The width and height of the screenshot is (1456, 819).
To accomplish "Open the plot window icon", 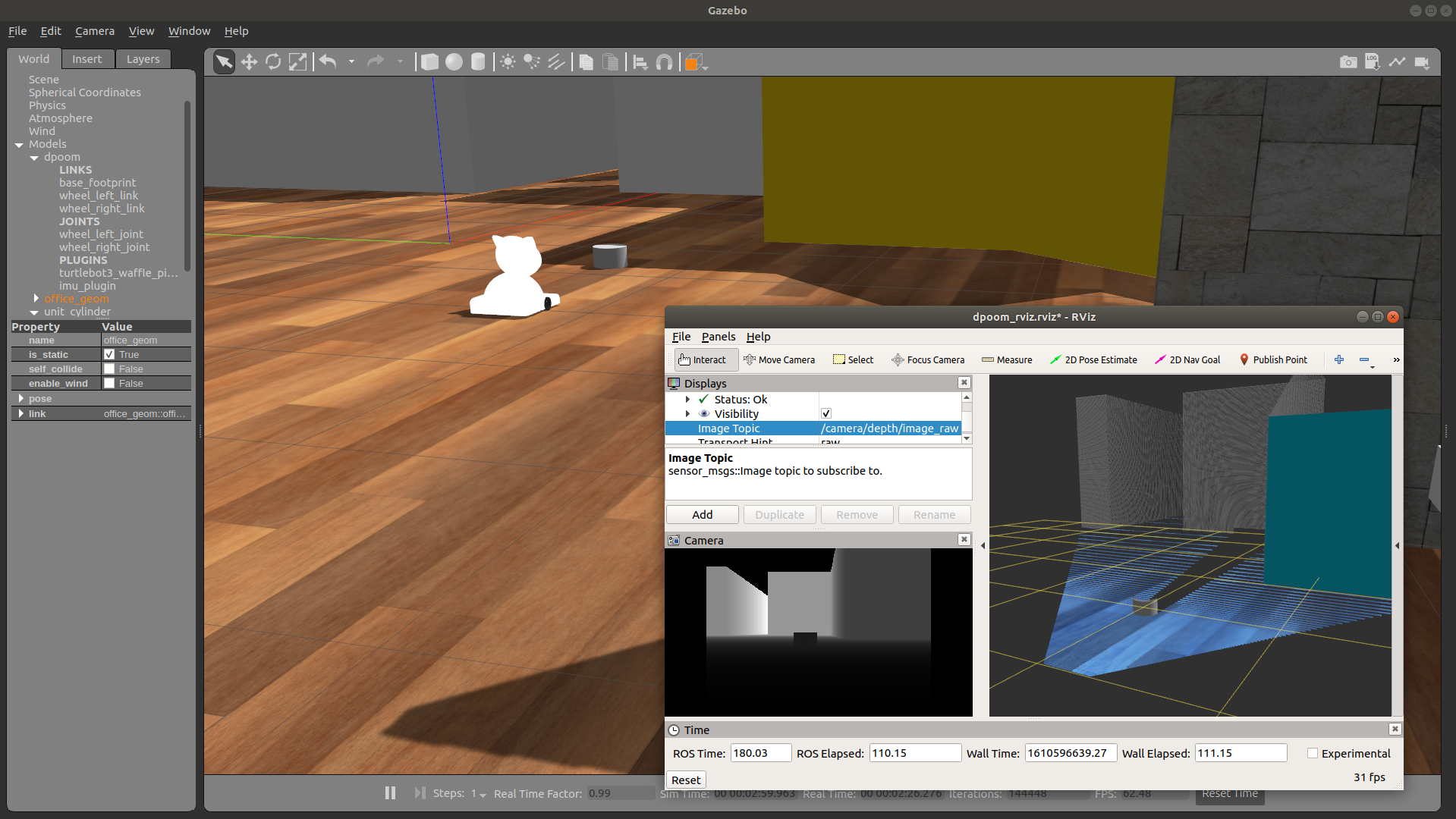I will pyautogui.click(x=1397, y=62).
